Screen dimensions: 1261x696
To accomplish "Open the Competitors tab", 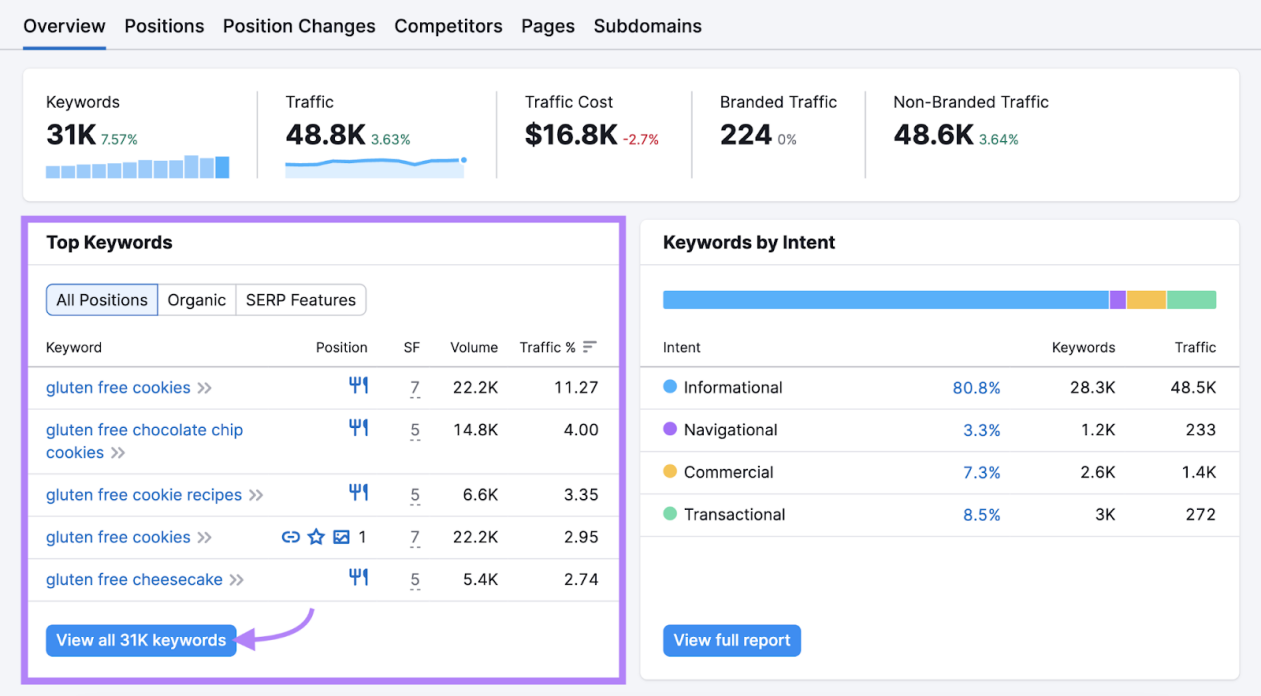I will tap(448, 26).
